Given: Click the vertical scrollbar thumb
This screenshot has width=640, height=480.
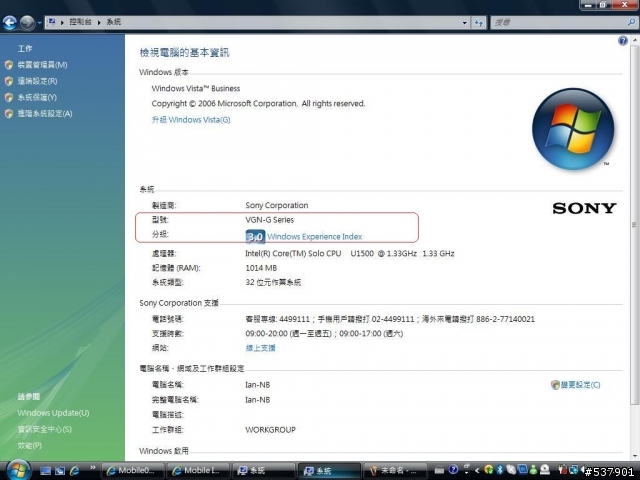Looking at the screenshot, I should [635, 224].
